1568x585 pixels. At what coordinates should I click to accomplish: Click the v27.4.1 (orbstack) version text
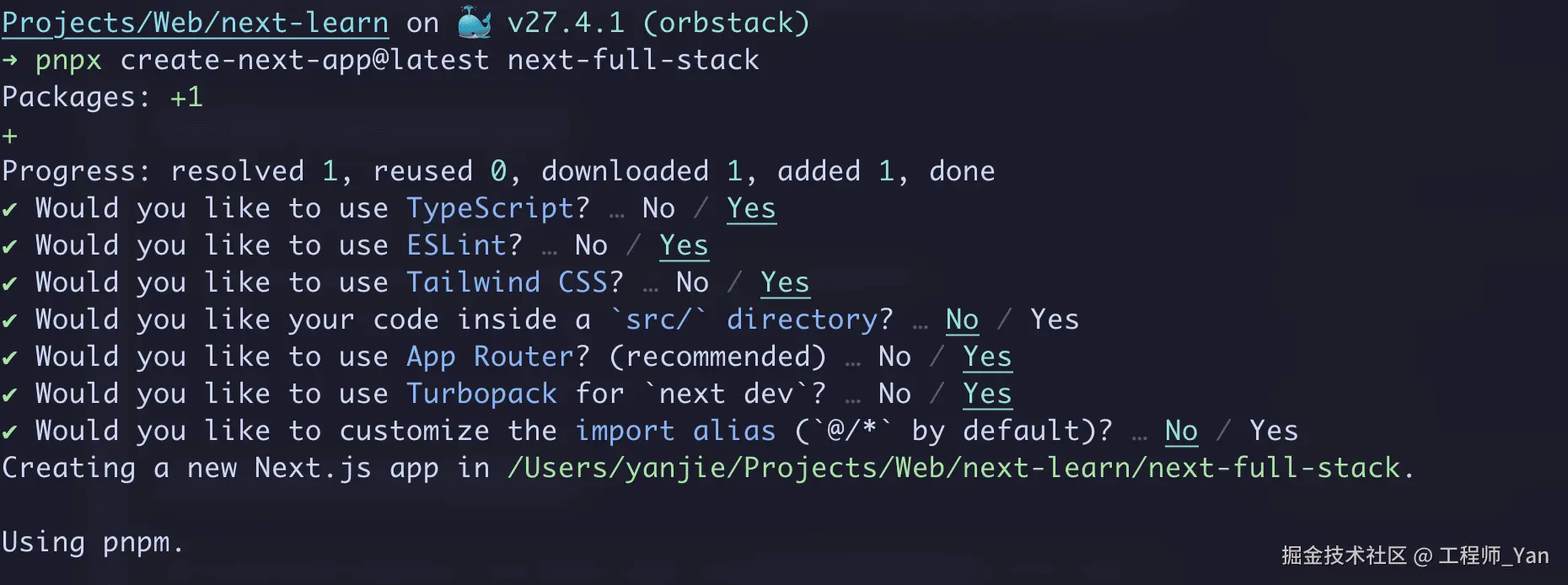[658, 23]
